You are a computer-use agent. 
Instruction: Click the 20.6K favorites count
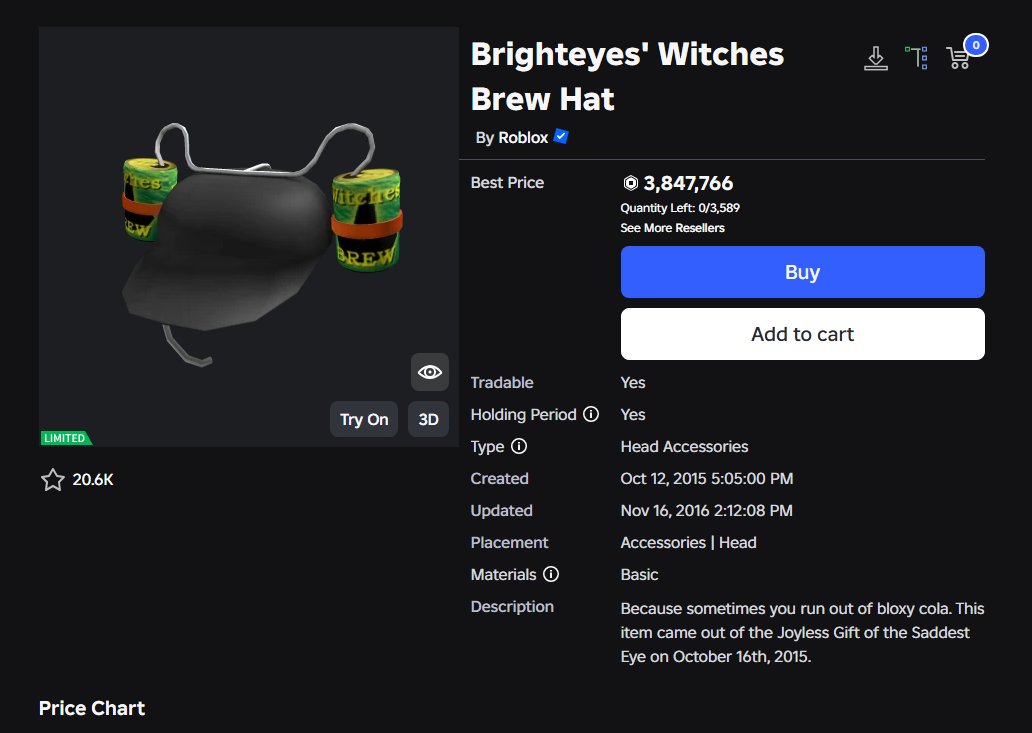[x=93, y=480]
